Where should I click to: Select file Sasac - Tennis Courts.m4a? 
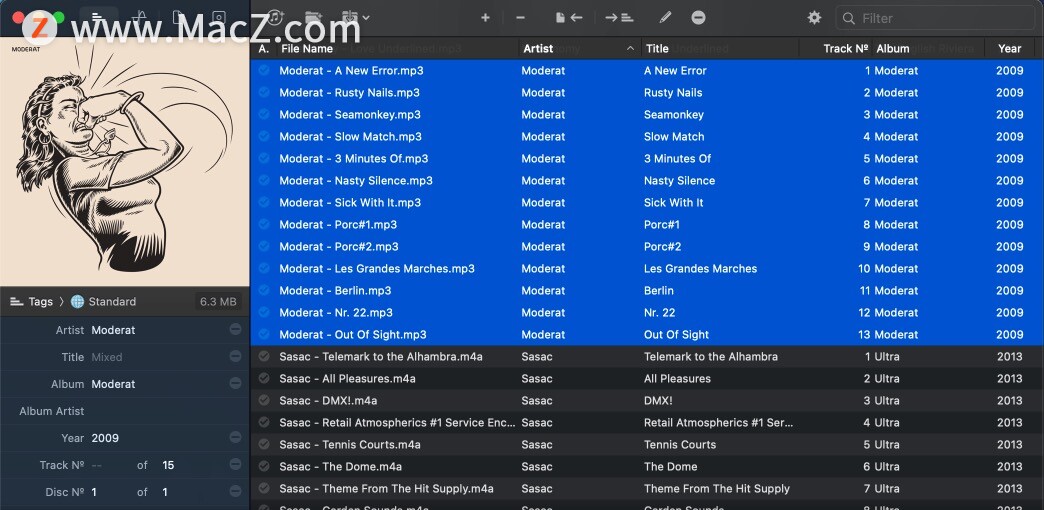click(x=350, y=444)
